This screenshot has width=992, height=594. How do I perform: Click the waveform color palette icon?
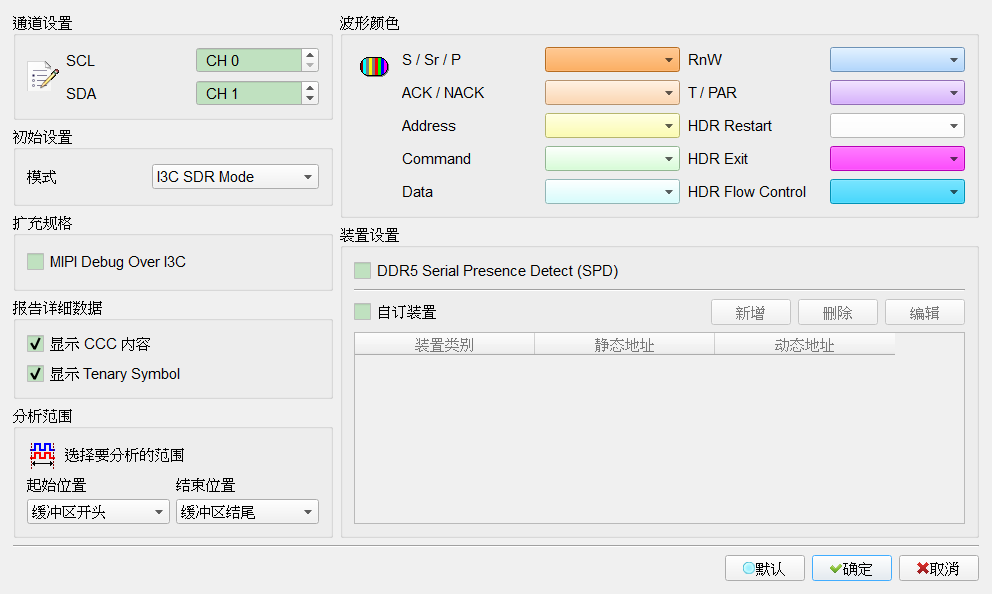click(x=374, y=66)
